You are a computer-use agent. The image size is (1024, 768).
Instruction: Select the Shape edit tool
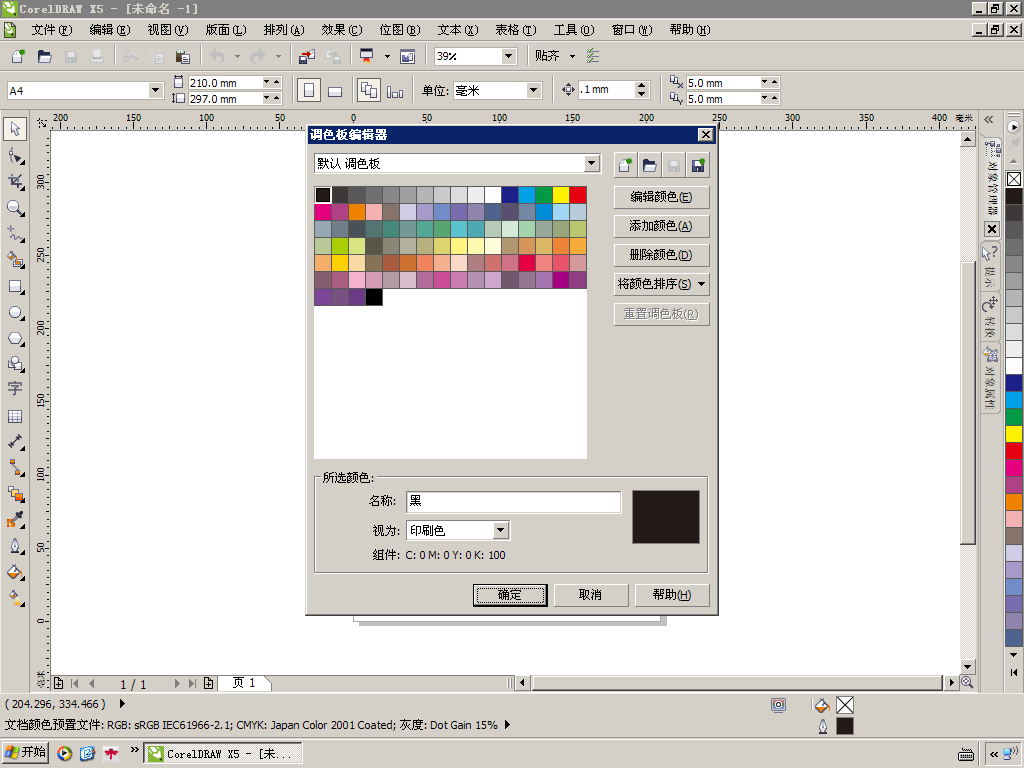15,156
